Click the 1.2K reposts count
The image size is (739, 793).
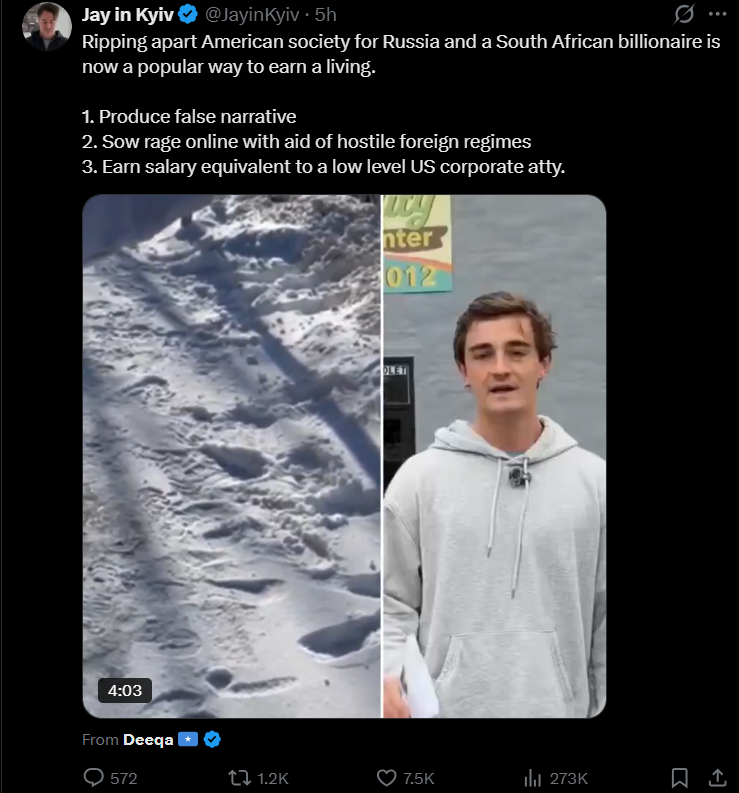click(273, 778)
